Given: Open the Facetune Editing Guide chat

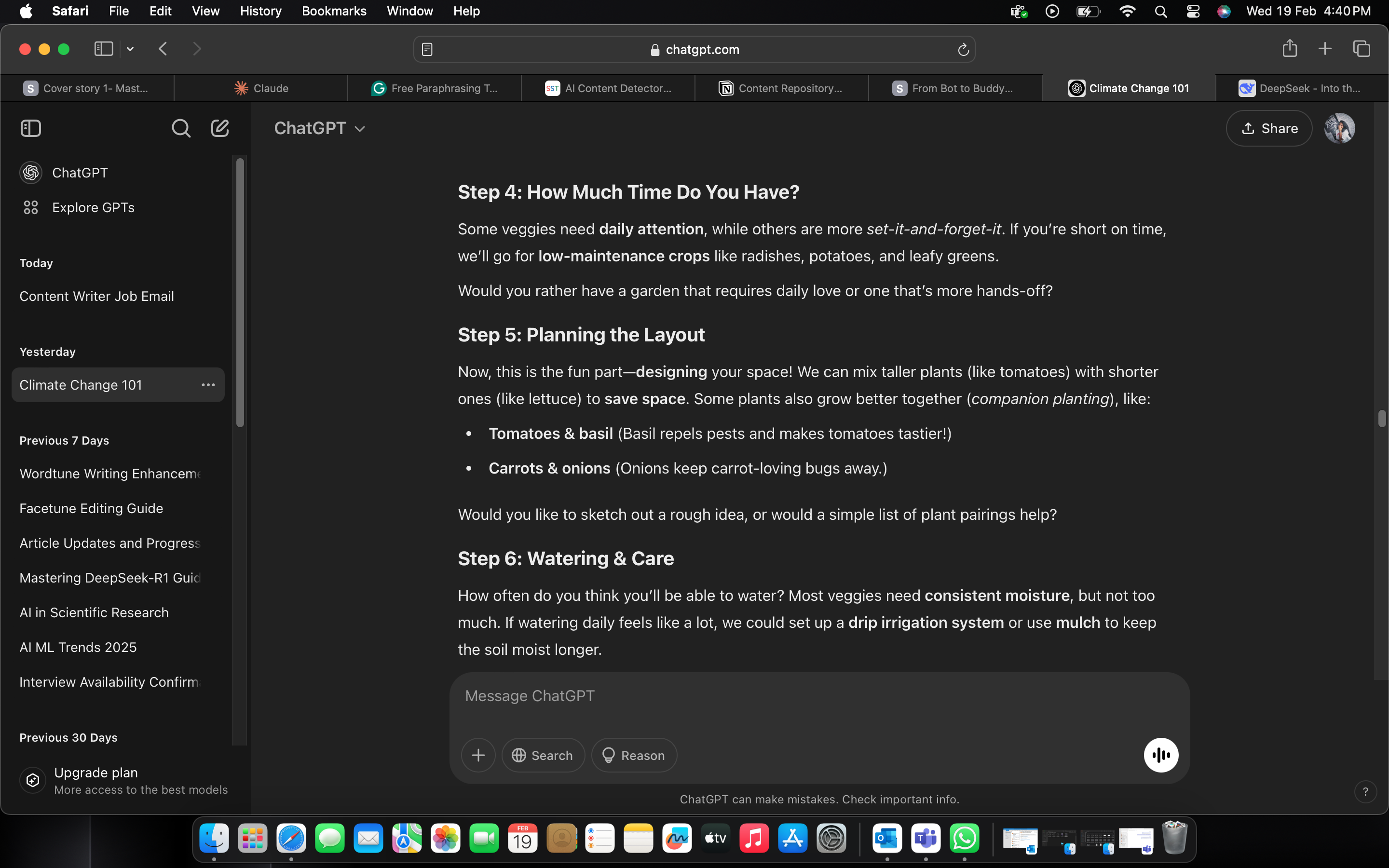Looking at the screenshot, I should [118, 508].
